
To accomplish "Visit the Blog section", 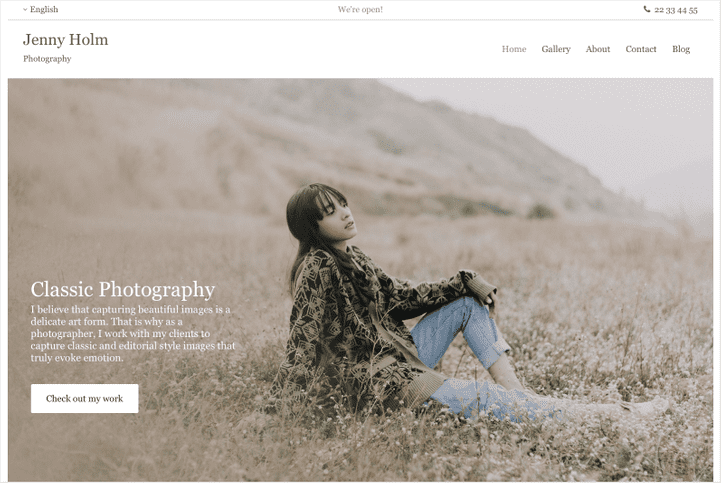I will click(681, 49).
